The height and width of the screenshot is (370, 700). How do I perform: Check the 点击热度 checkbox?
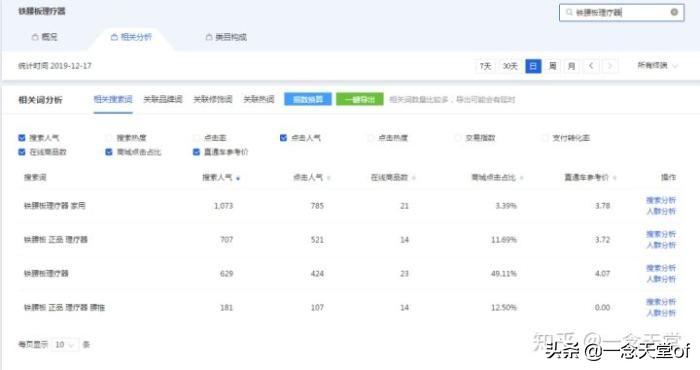click(370, 137)
